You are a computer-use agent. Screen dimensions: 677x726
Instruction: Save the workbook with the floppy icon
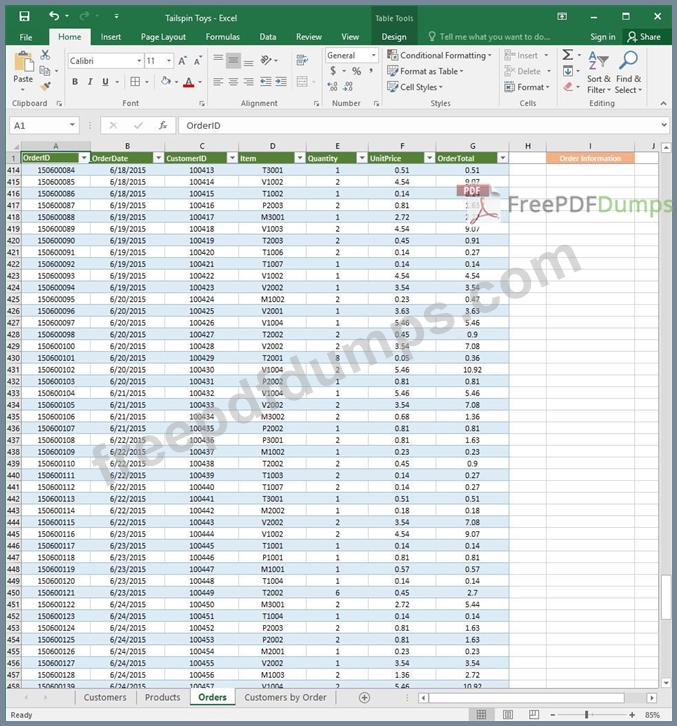coord(24,17)
